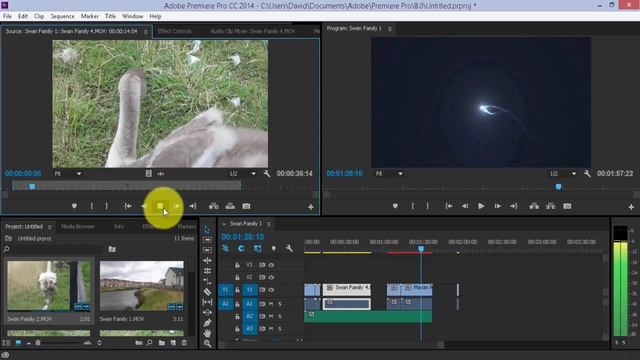This screenshot has width=640, height=360.
Task: Export frame from Program monitor camera icon
Action: pos(567,206)
